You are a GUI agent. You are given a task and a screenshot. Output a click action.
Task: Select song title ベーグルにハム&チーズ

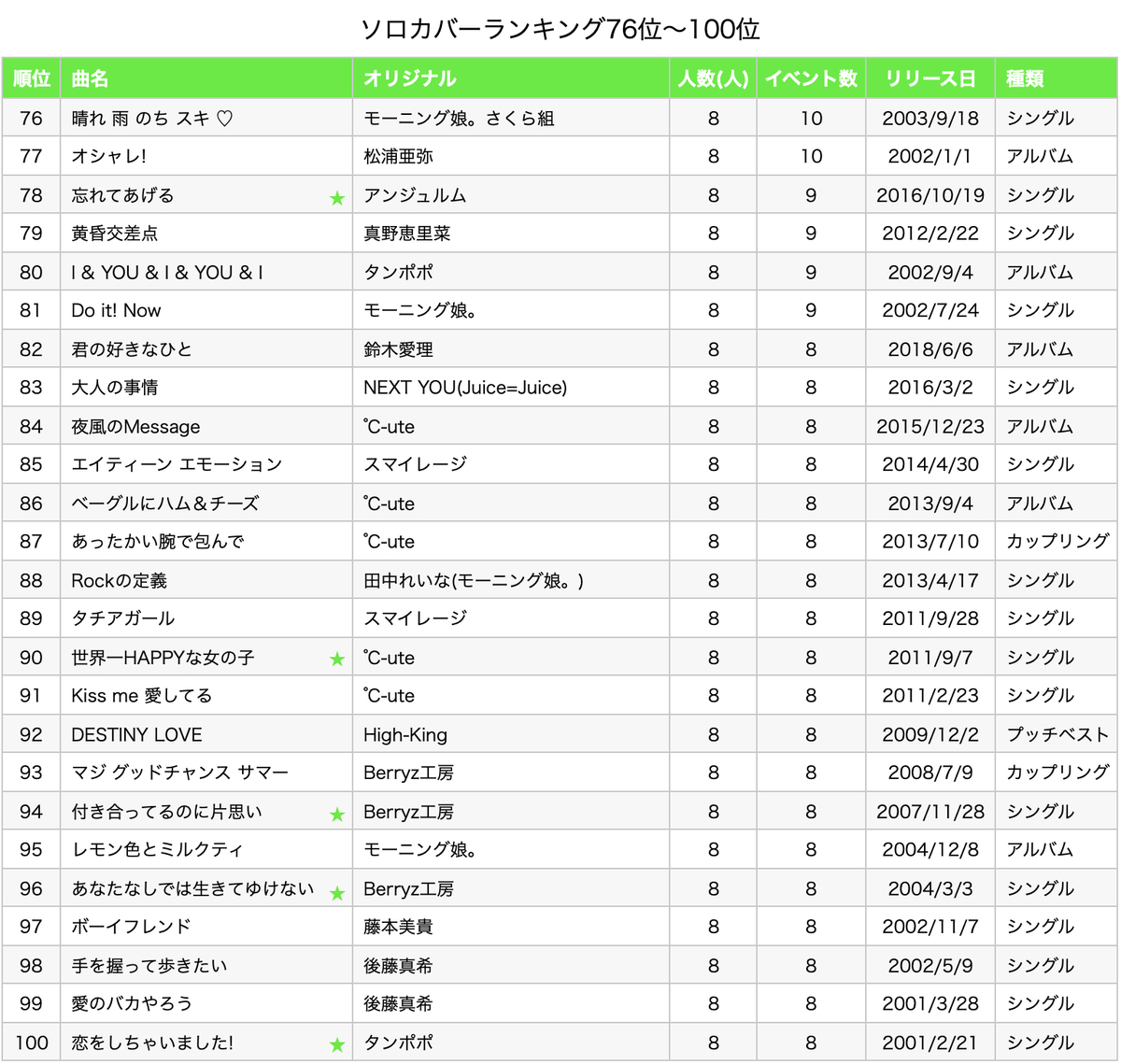(x=165, y=504)
